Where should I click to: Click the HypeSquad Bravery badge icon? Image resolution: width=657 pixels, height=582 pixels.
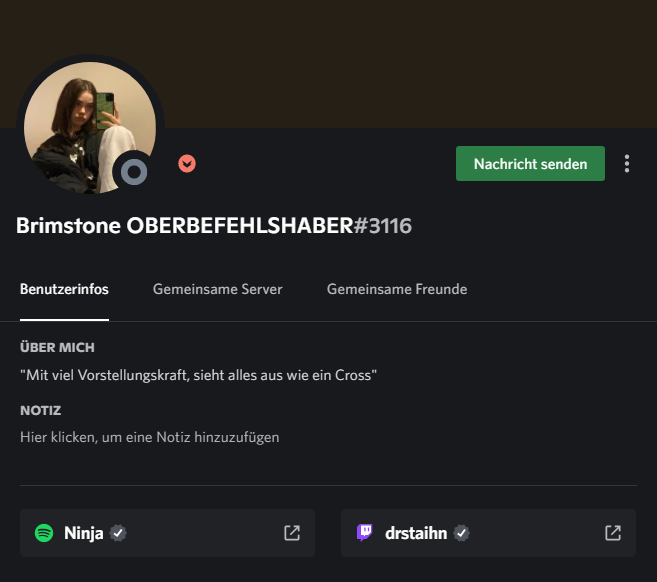[187, 163]
